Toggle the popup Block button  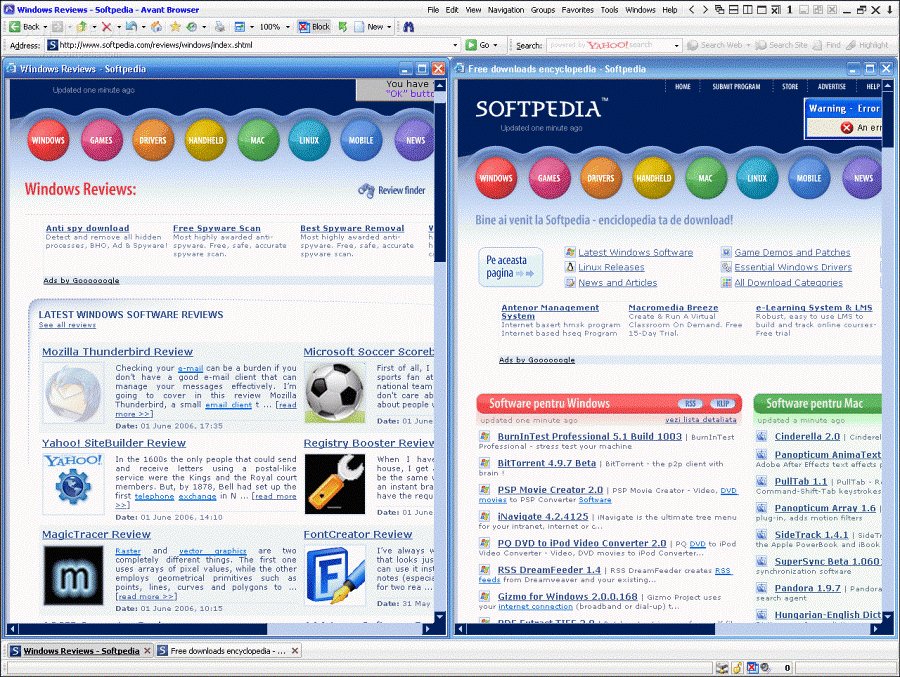pyautogui.click(x=314, y=26)
